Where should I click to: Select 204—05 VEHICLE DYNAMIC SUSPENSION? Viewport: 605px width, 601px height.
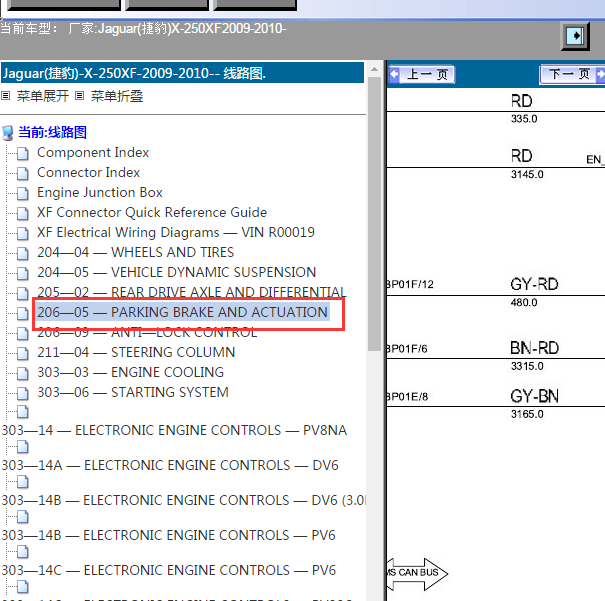176,272
